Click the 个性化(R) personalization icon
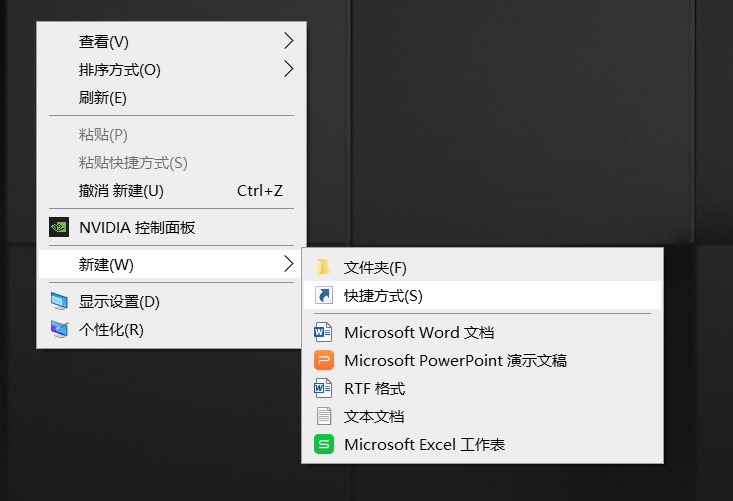733x501 pixels. [x=59, y=329]
